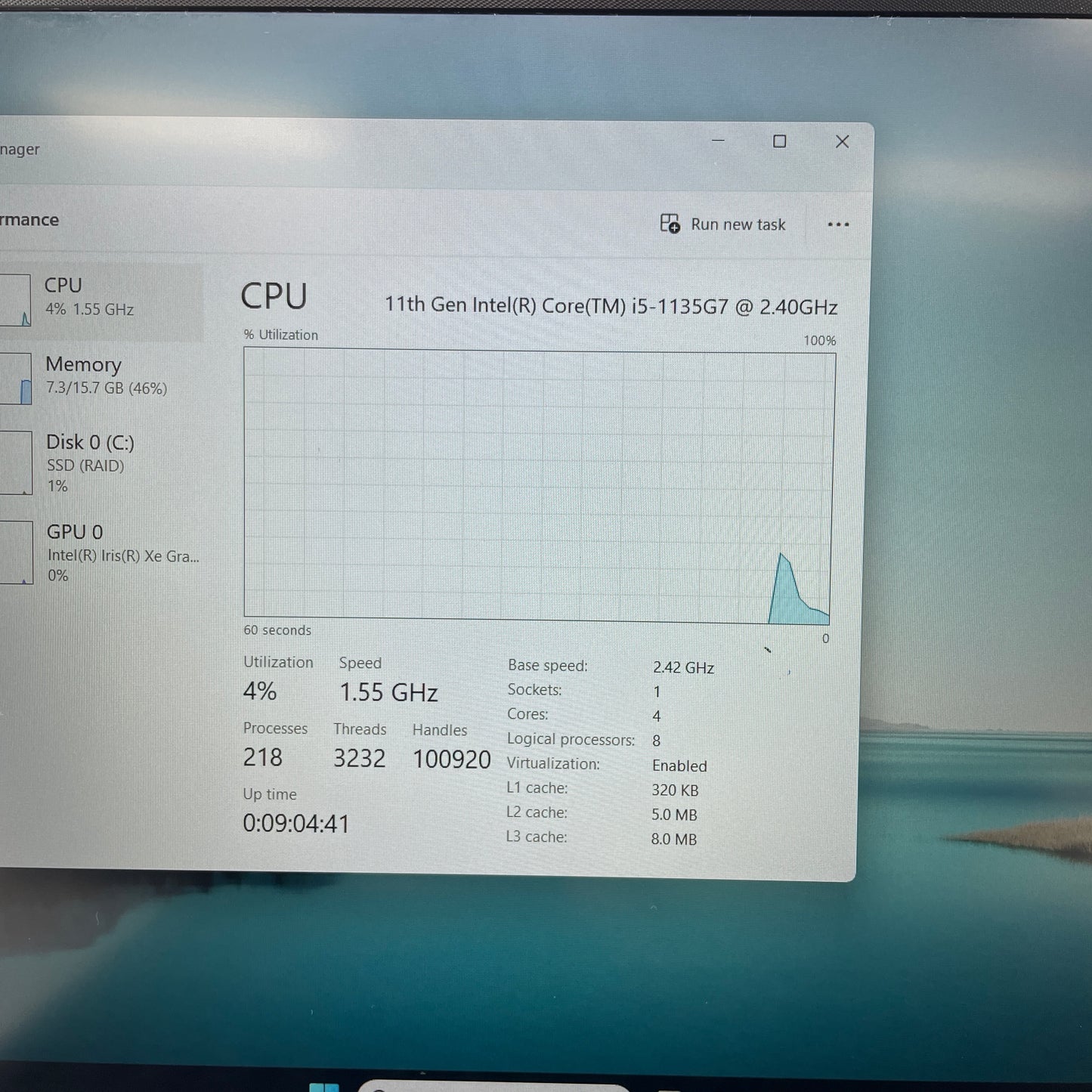Maximize the Task Manager window

click(779, 141)
